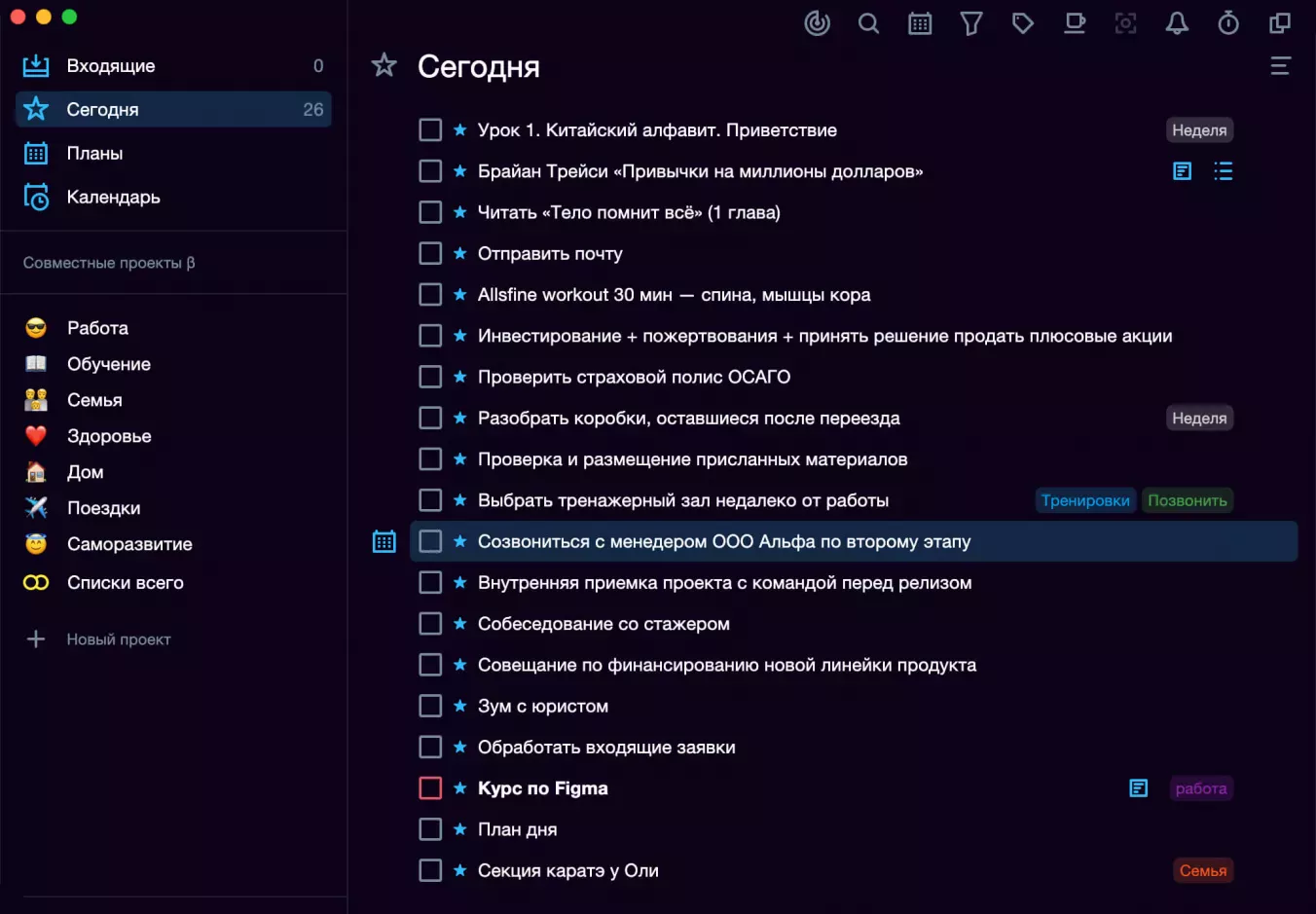The image size is (1316, 914).
Task: Open the Обучение project
Action: pyautogui.click(x=109, y=364)
